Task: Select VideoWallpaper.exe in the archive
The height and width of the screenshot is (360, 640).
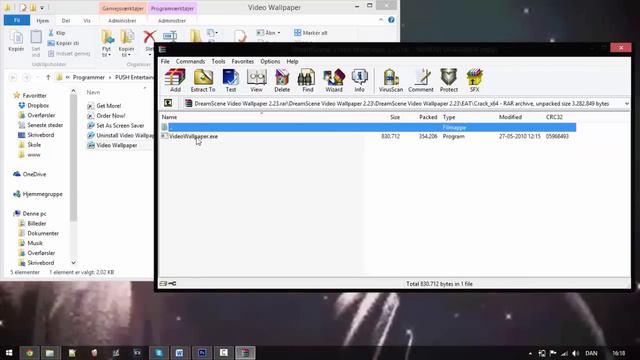Action: (193, 136)
